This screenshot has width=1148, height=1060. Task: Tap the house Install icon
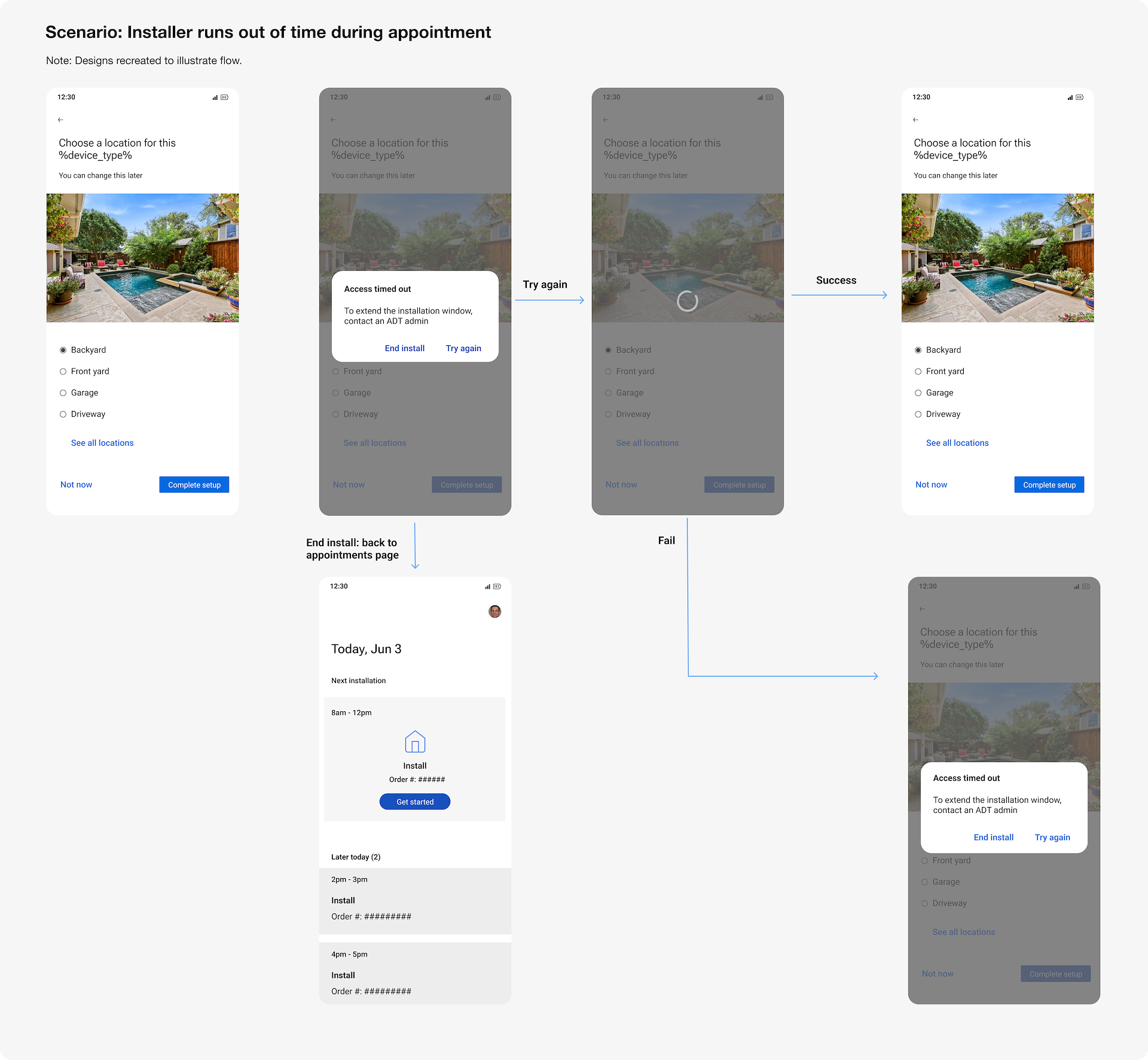click(415, 742)
